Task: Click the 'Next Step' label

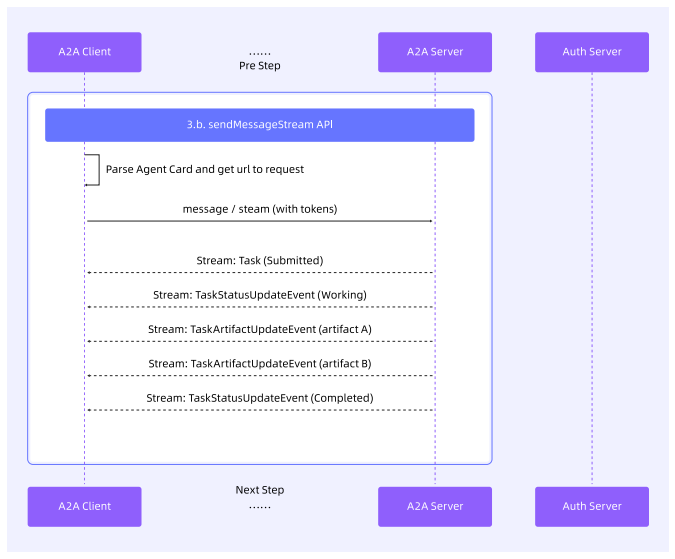Action: [x=260, y=490]
